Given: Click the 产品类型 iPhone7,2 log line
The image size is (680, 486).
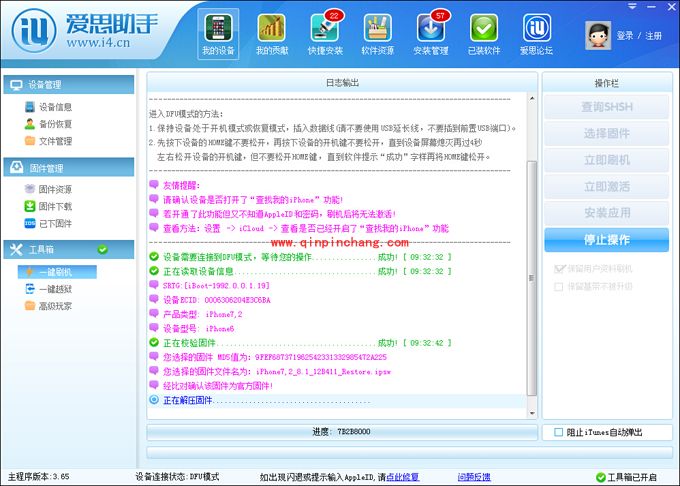Looking at the screenshot, I should (196, 314).
